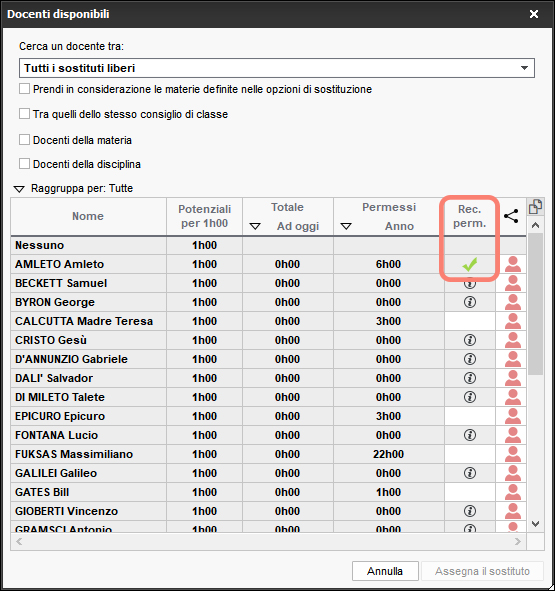Click the copy list icon above scrollbar
This screenshot has height=591, width=555.
[x=535, y=207]
